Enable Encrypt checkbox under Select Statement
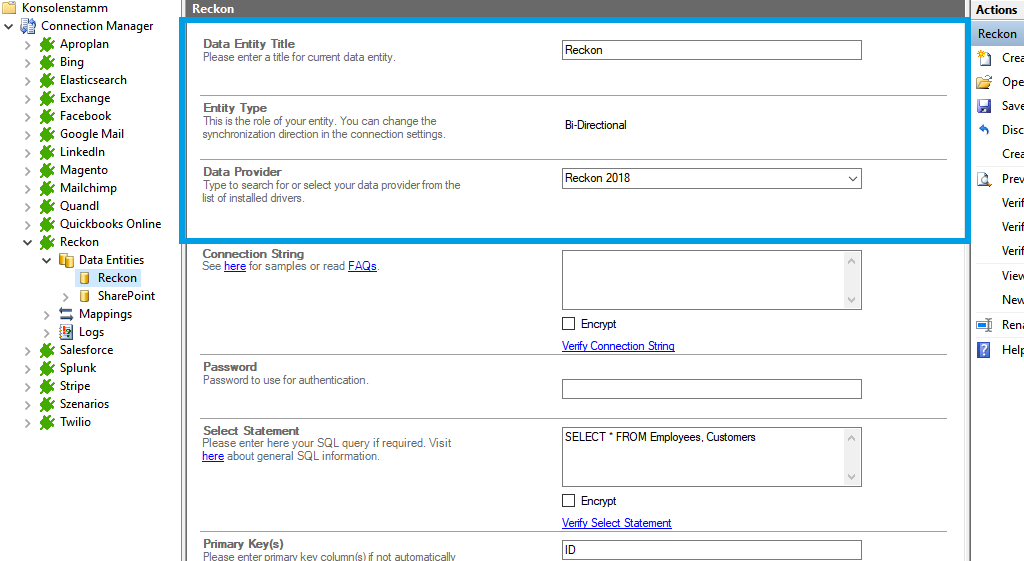This screenshot has width=1024, height=561. click(x=569, y=501)
